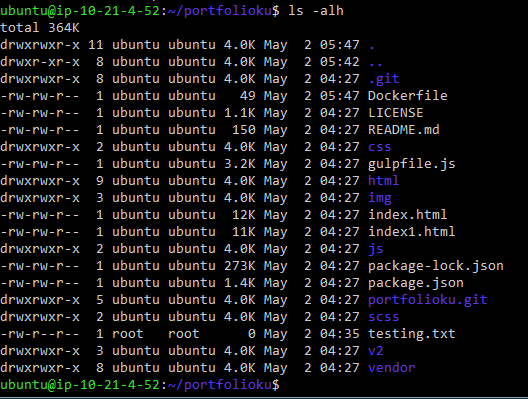Click the 'index1.html' file name

tap(411, 232)
